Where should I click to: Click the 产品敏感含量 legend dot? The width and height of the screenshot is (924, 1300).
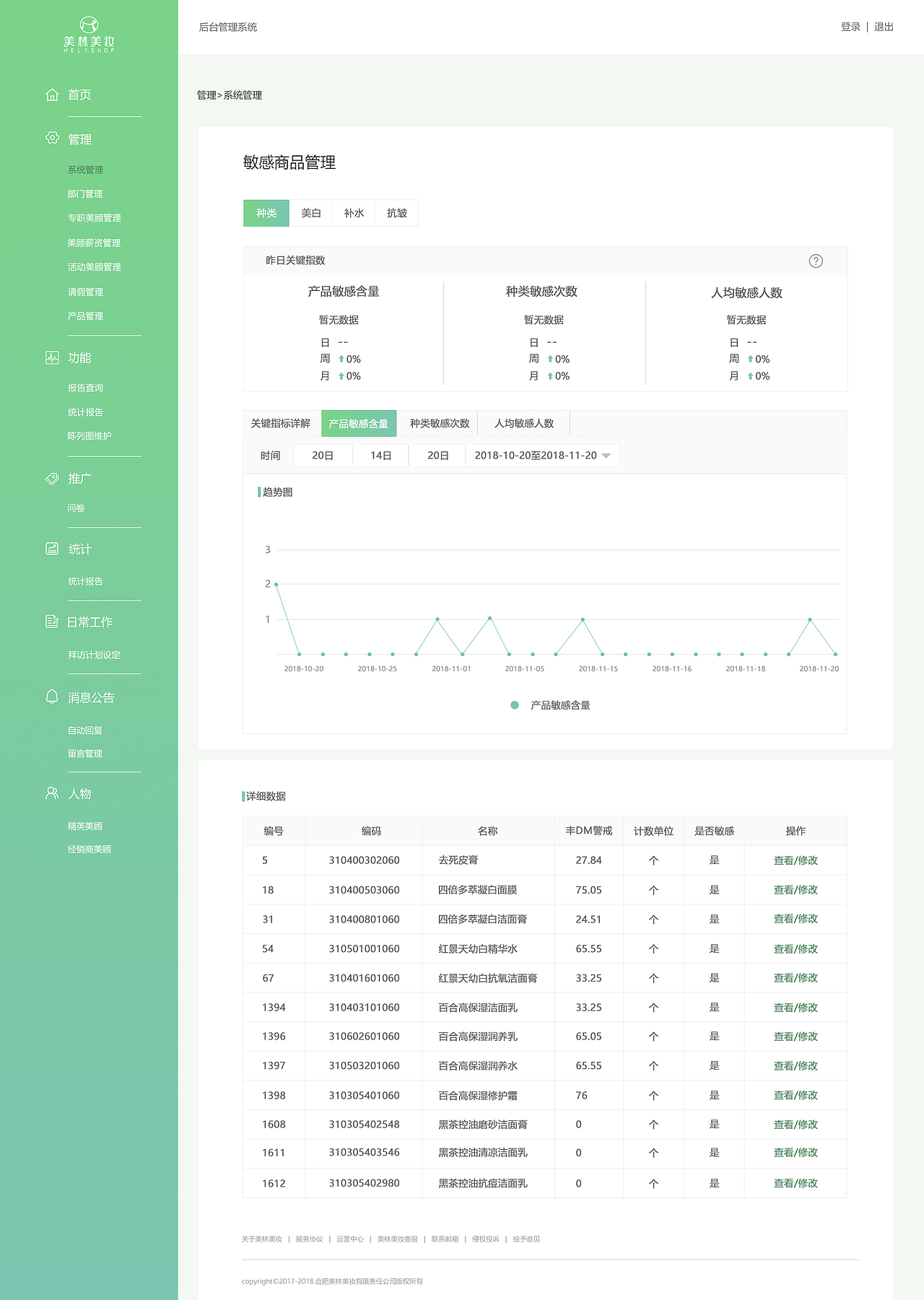[515, 705]
